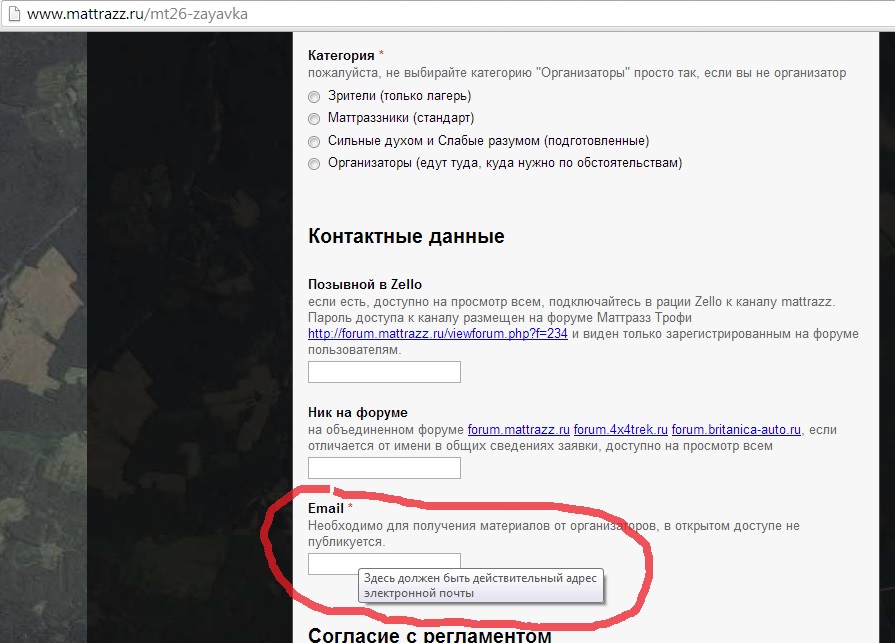Select the "Организаторы" radio button
Image resolution: width=895 pixels, height=643 pixels.
(x=314, y=164)
